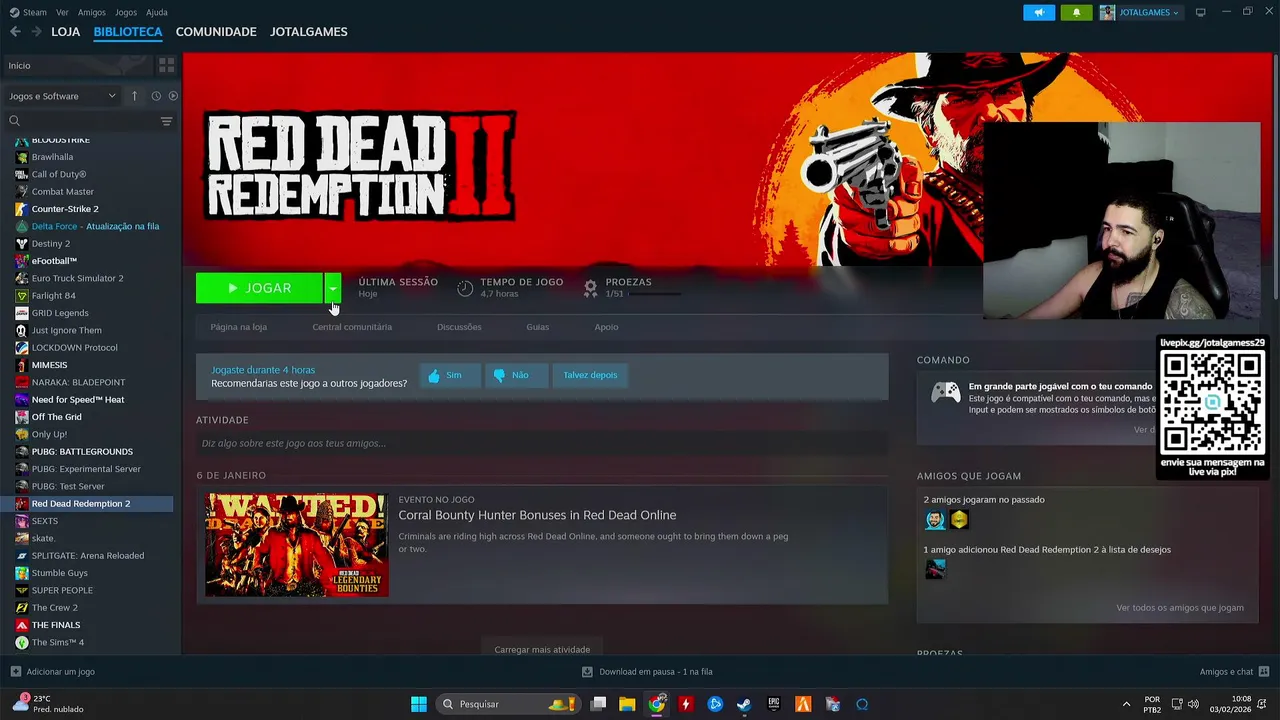Open the Ajuda menu
The width and height of the screenshot is (1280, 720).
tap(157, 13)
